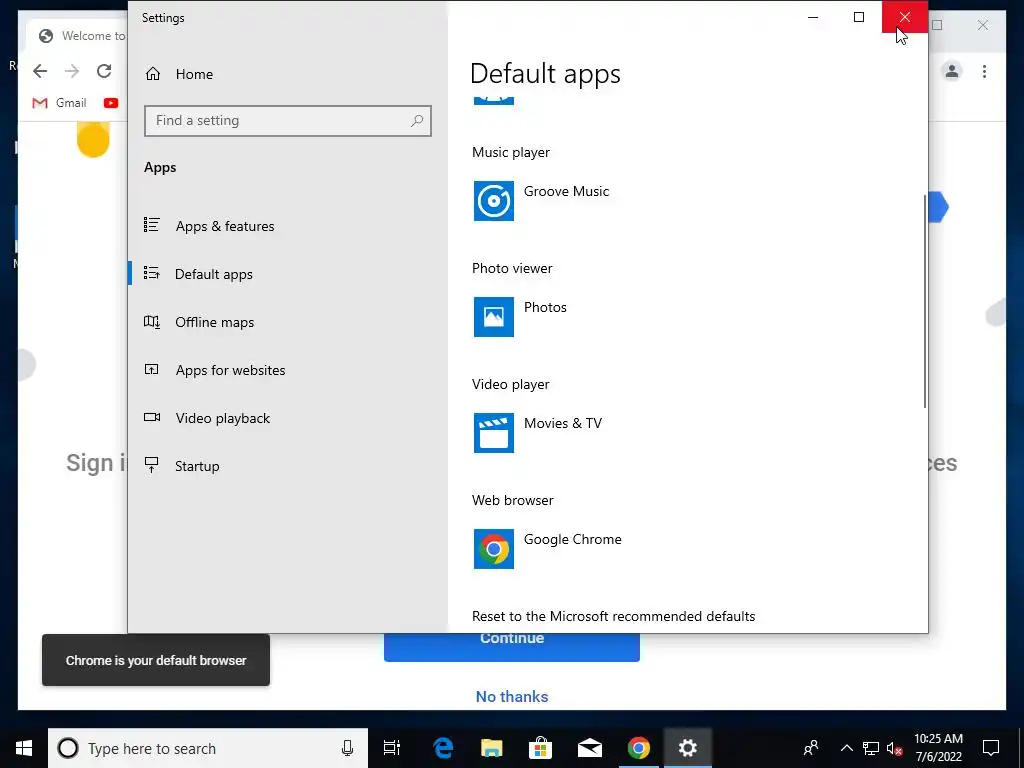1024x768 pixels.
Task: Minimize the Settings window
Action: coord(813,17)
